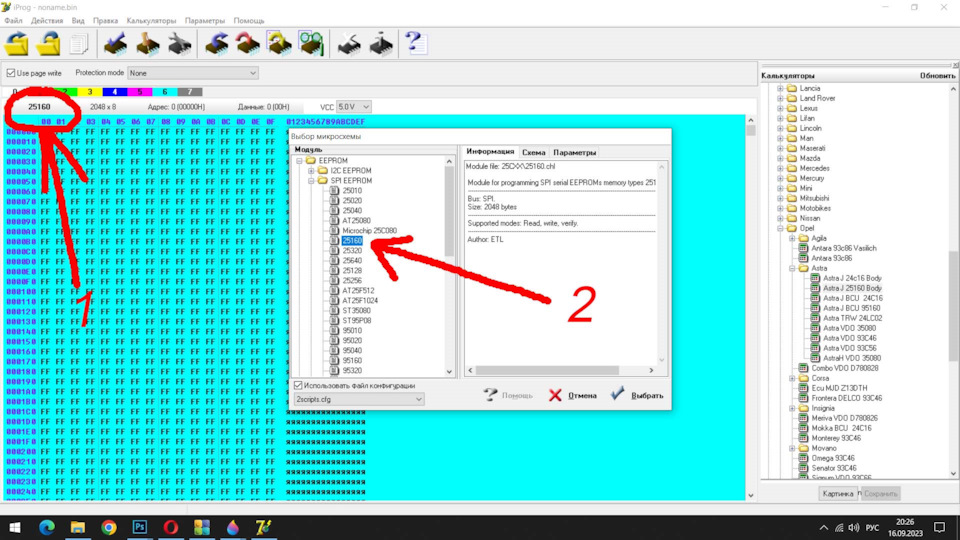Image resolution: width=960 pixels, height=540 pixels.
Task: Expand the I2C EEPROM folder
Action: pos(311,171)
